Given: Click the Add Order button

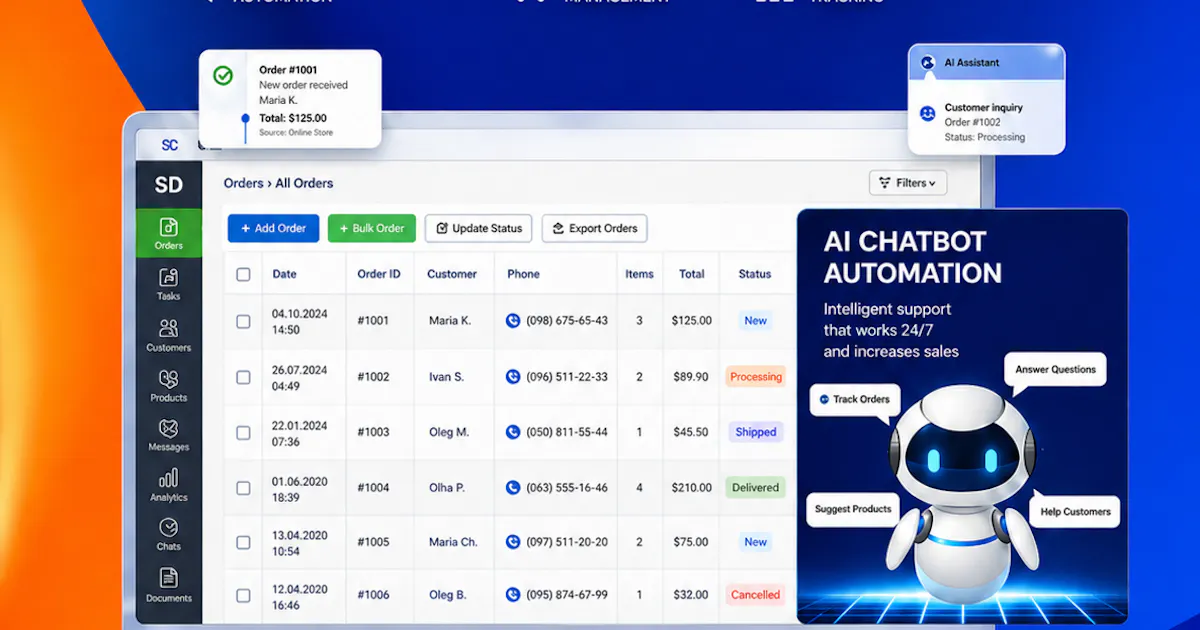Looking at the screenshot, I should (273, 228).
